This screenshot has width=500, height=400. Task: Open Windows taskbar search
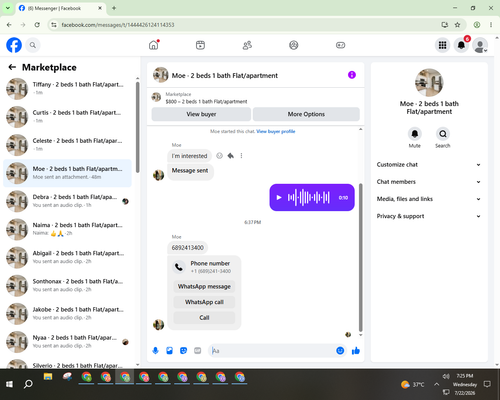point(28,384)
